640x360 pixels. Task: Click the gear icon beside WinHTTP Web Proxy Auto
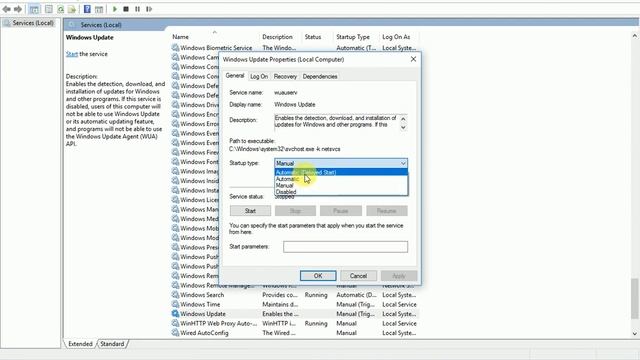175,323
